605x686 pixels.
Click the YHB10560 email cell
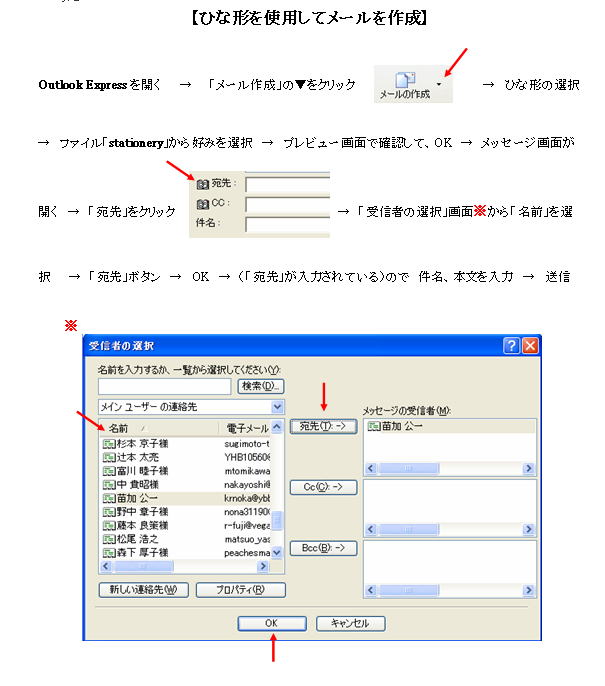(247, 457)
